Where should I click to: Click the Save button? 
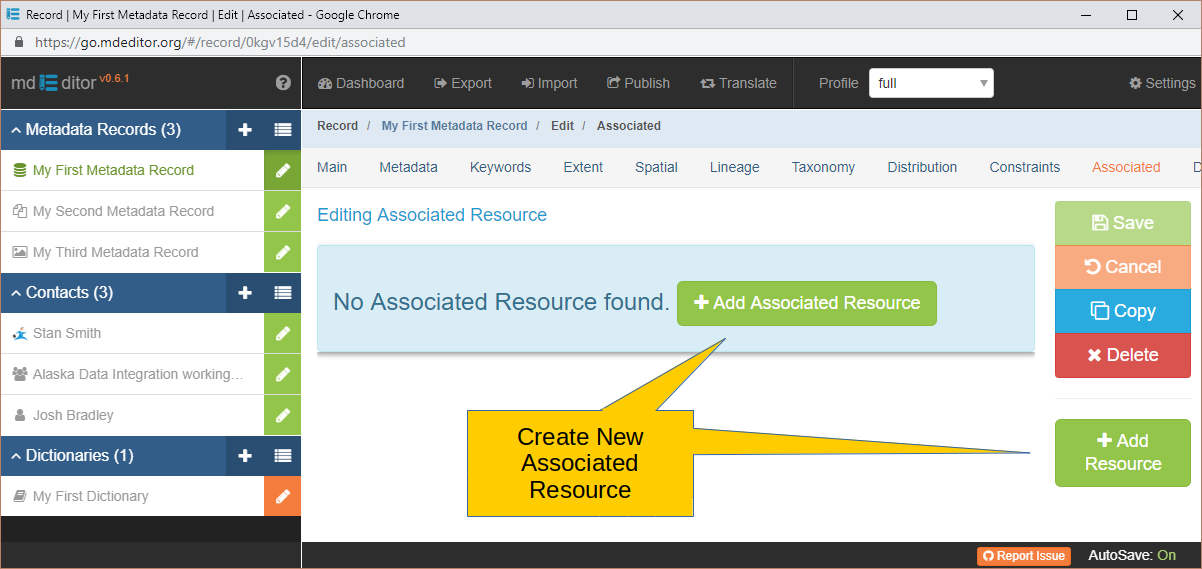(x=1123, y=223)
